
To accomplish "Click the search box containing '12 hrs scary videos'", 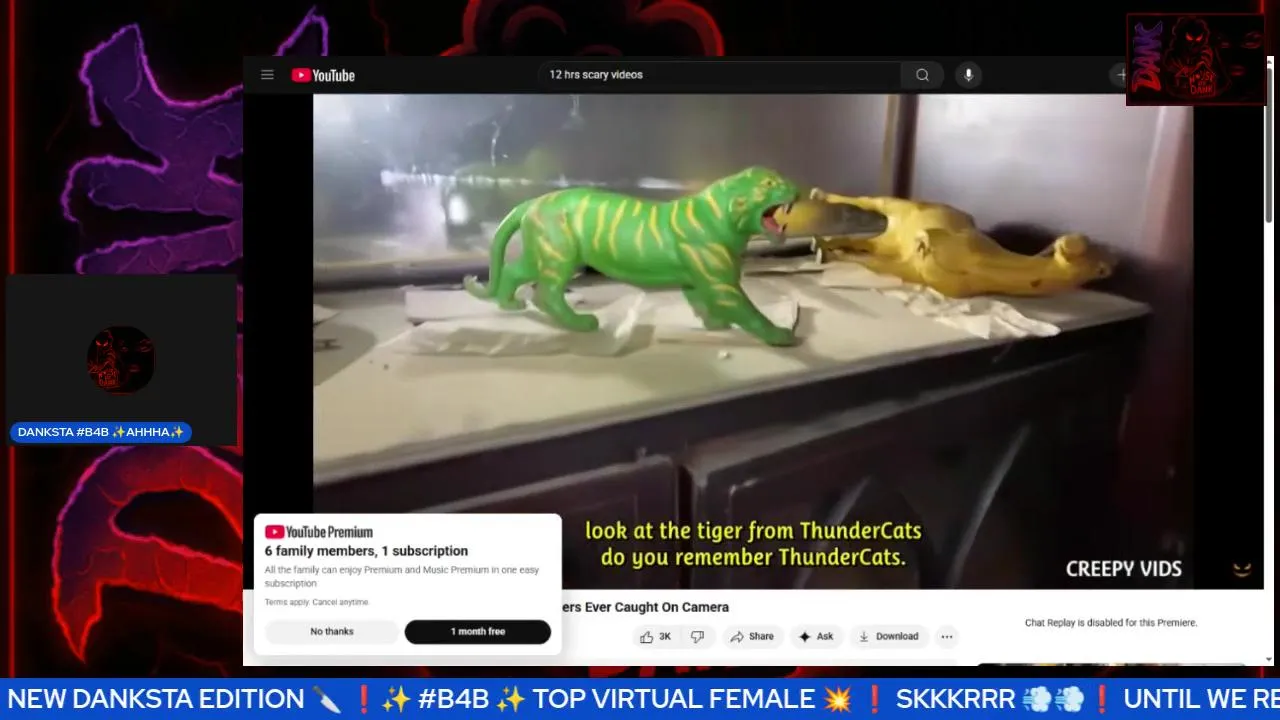I will click(x=718, y=75).
